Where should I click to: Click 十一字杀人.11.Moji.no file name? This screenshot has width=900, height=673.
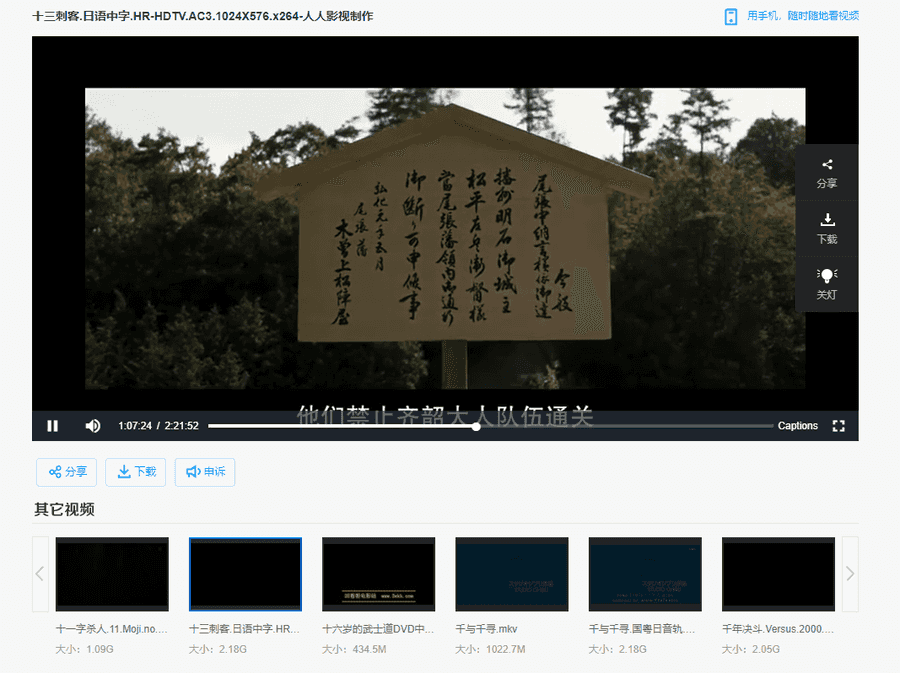click(111, 629)
